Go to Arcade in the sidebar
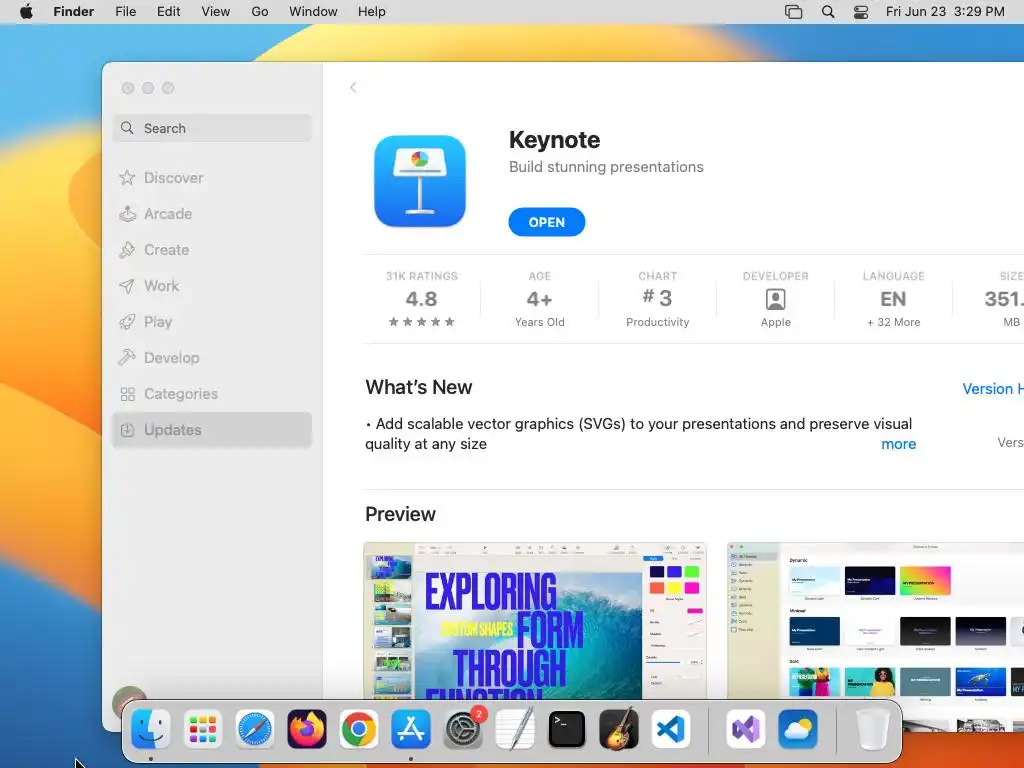 pos(212,214)
